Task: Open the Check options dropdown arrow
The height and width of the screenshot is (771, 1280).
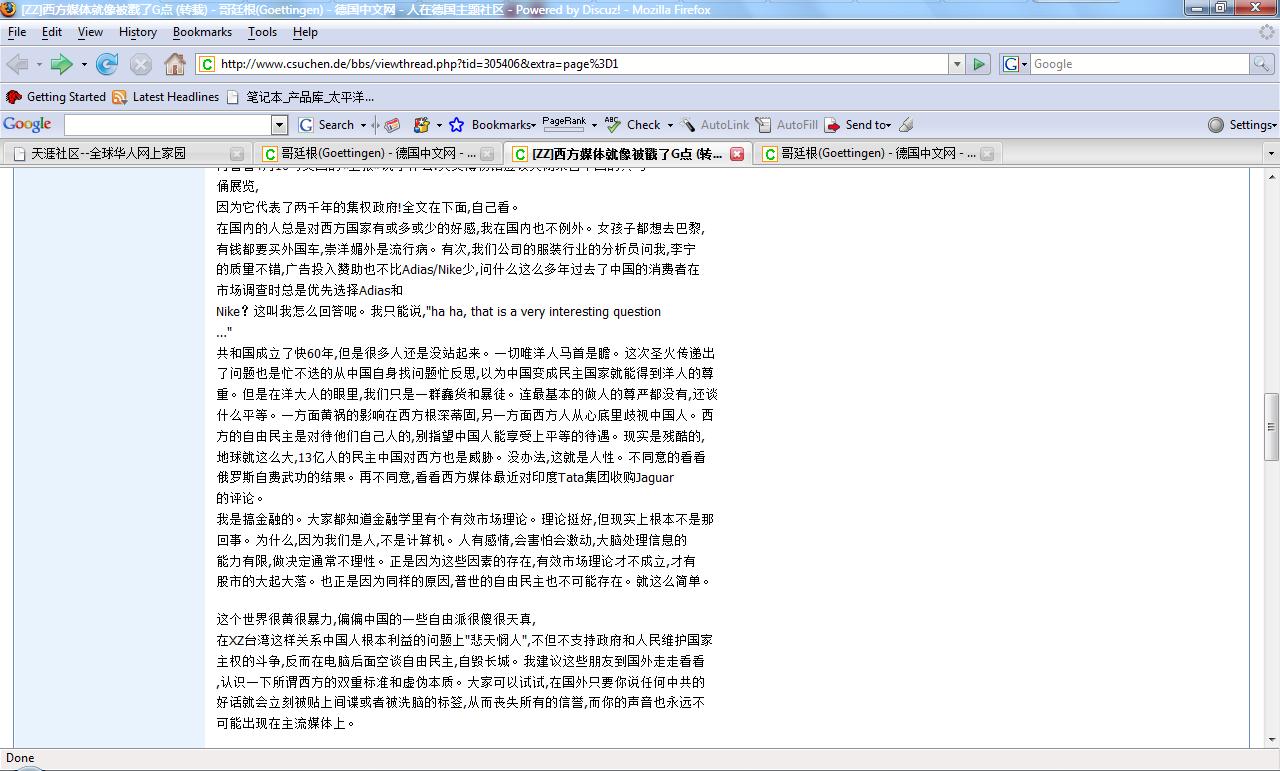Action: point(669,125)
